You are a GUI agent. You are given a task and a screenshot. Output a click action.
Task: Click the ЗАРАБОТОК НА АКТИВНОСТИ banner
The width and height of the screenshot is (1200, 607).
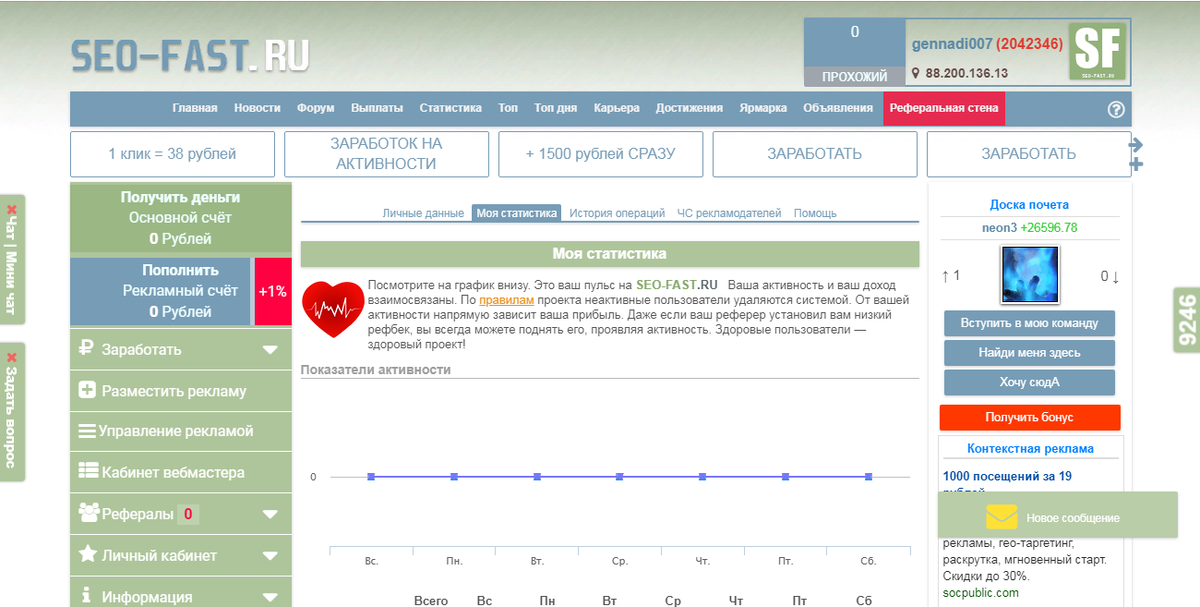click(x=387, y=154)
